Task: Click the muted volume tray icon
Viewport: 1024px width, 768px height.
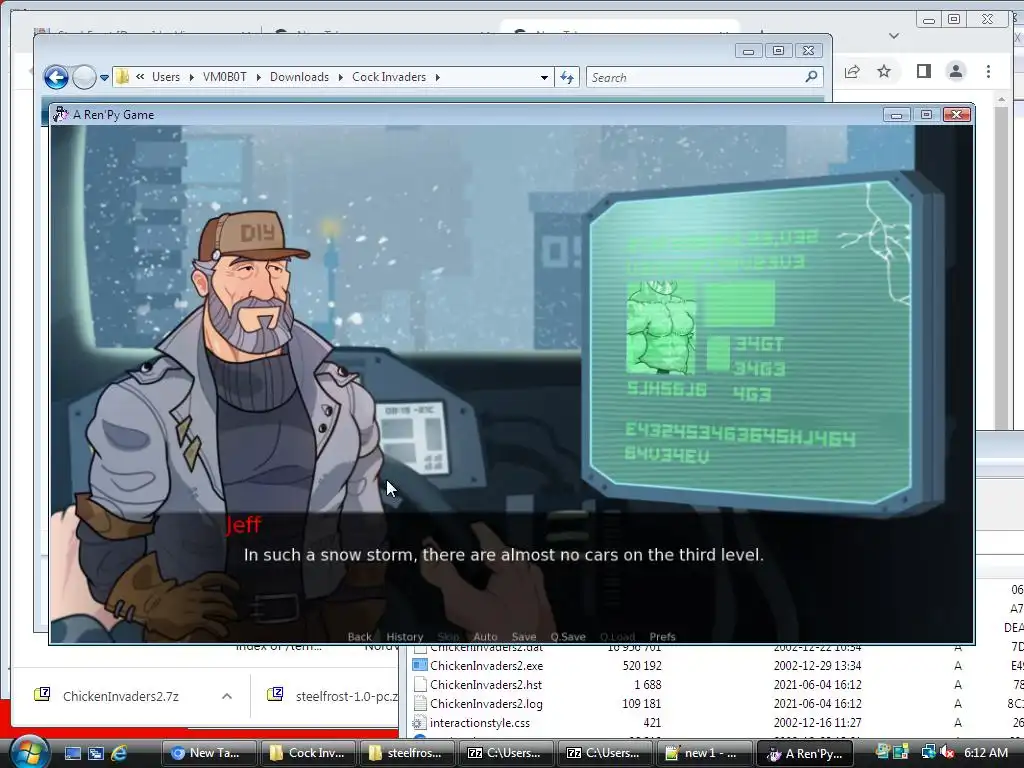Action: (946, 753)
